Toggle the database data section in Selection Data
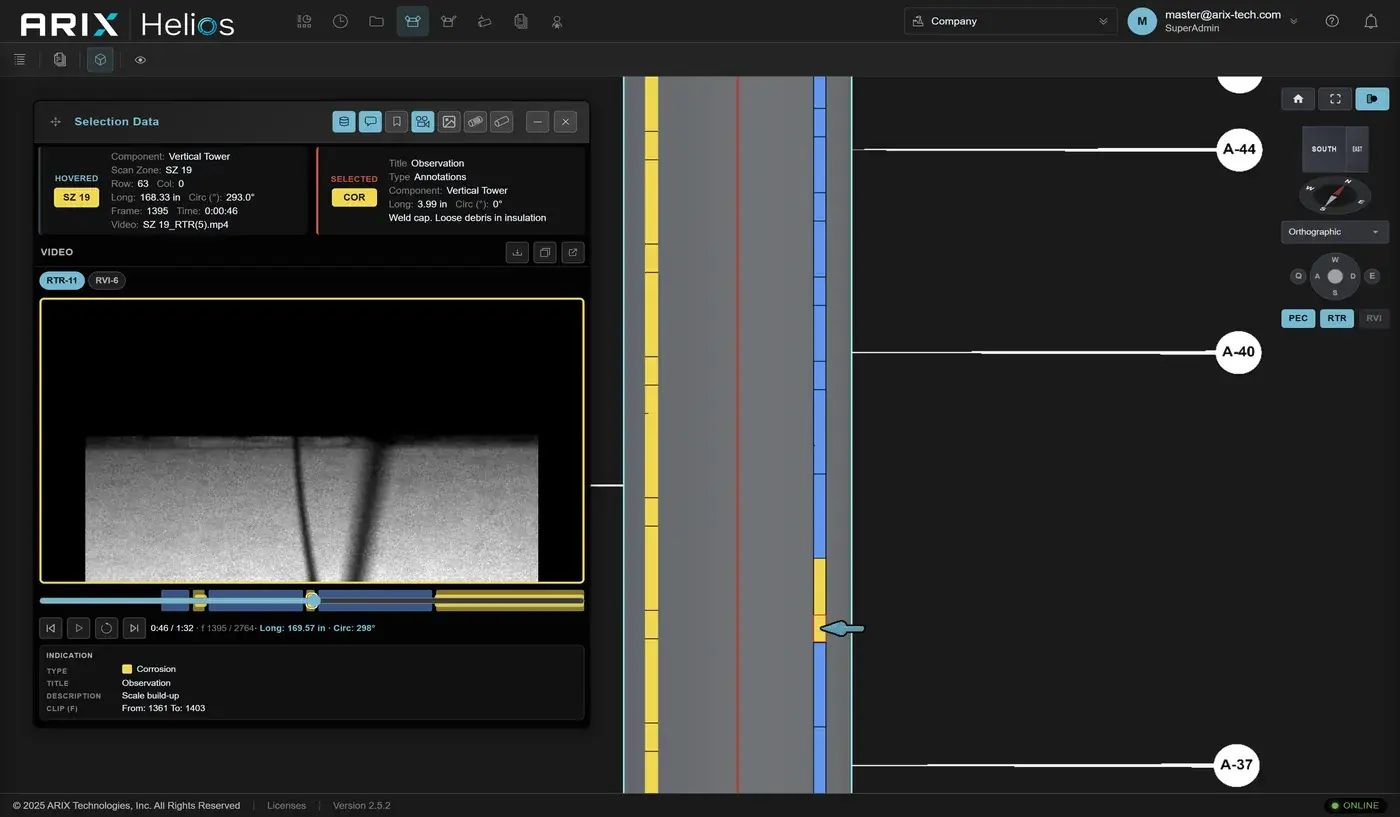The height and width of the screenshot is (817, 1400). tap(344, 122)
